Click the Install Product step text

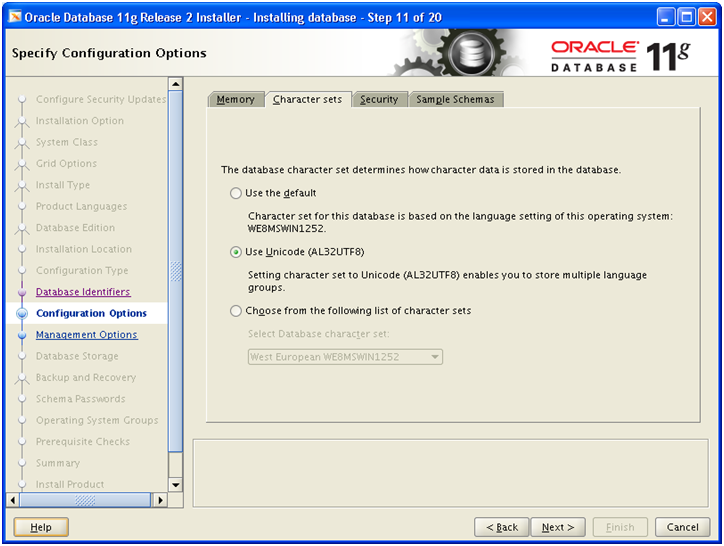point(70,484)
